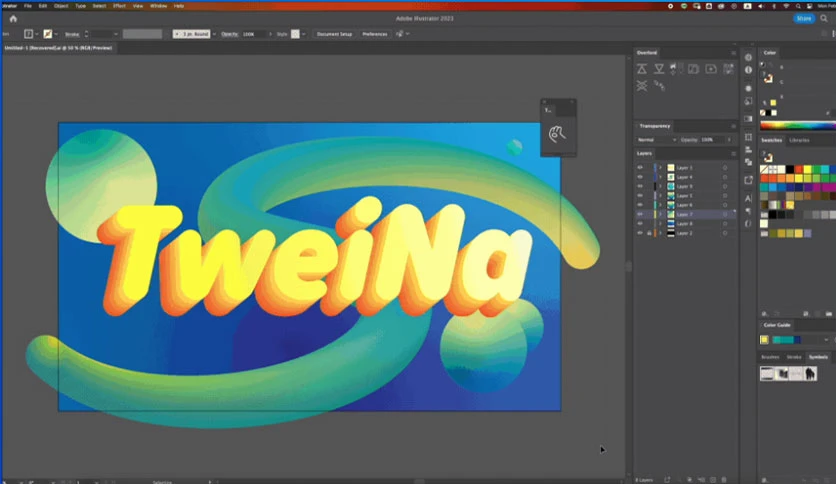
Task: Open the Gradient panel icon in the dock strip
Action: click(749, 119)
